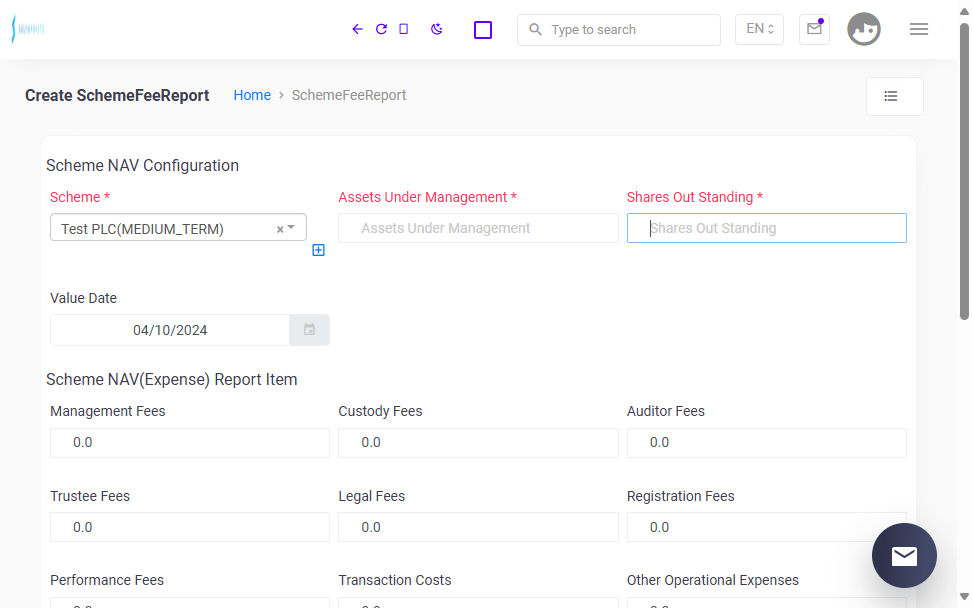
Task: Click the scrollbar up arrow
Action: tap(964, 11)
